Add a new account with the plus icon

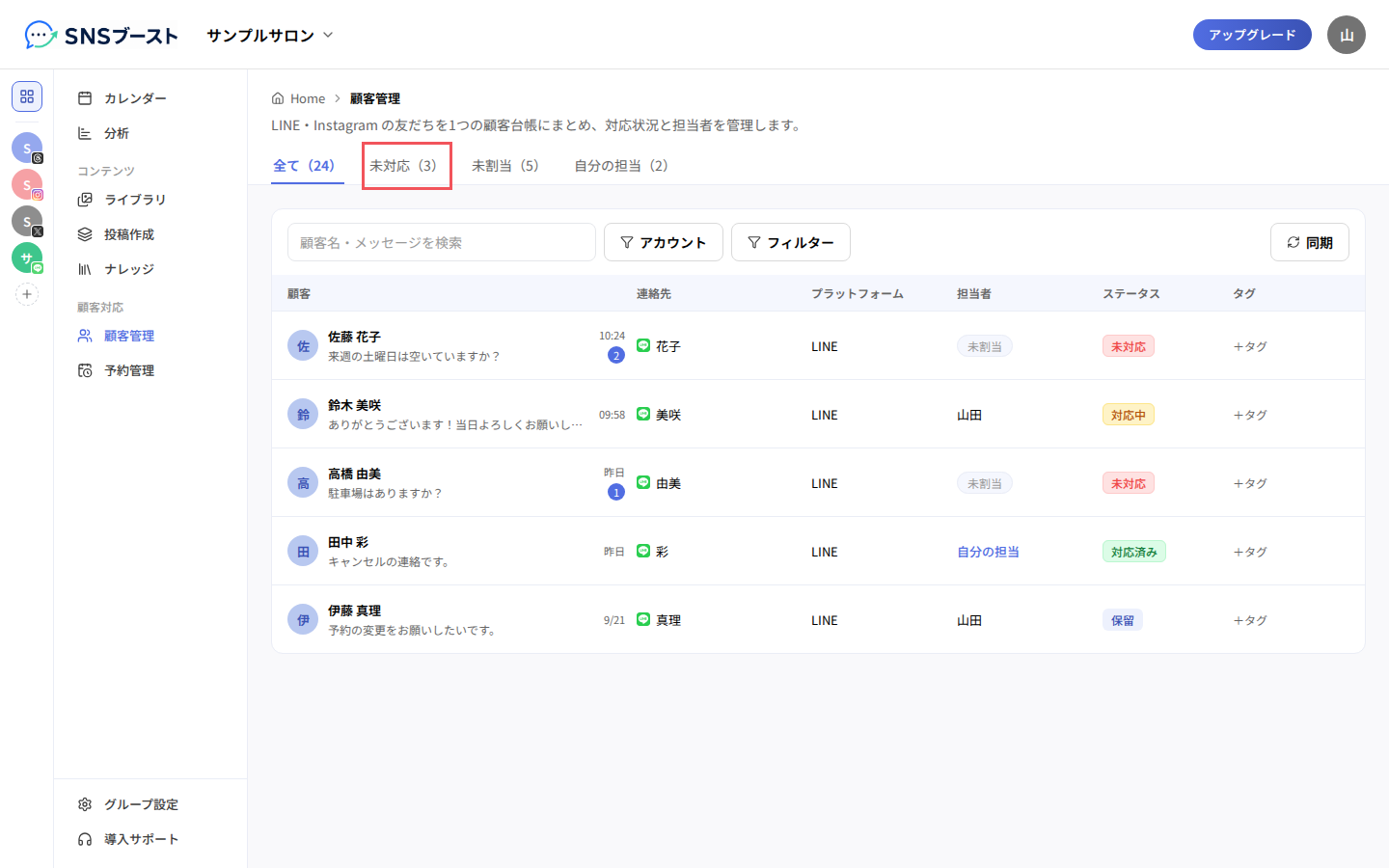click(x=27, y=294)
